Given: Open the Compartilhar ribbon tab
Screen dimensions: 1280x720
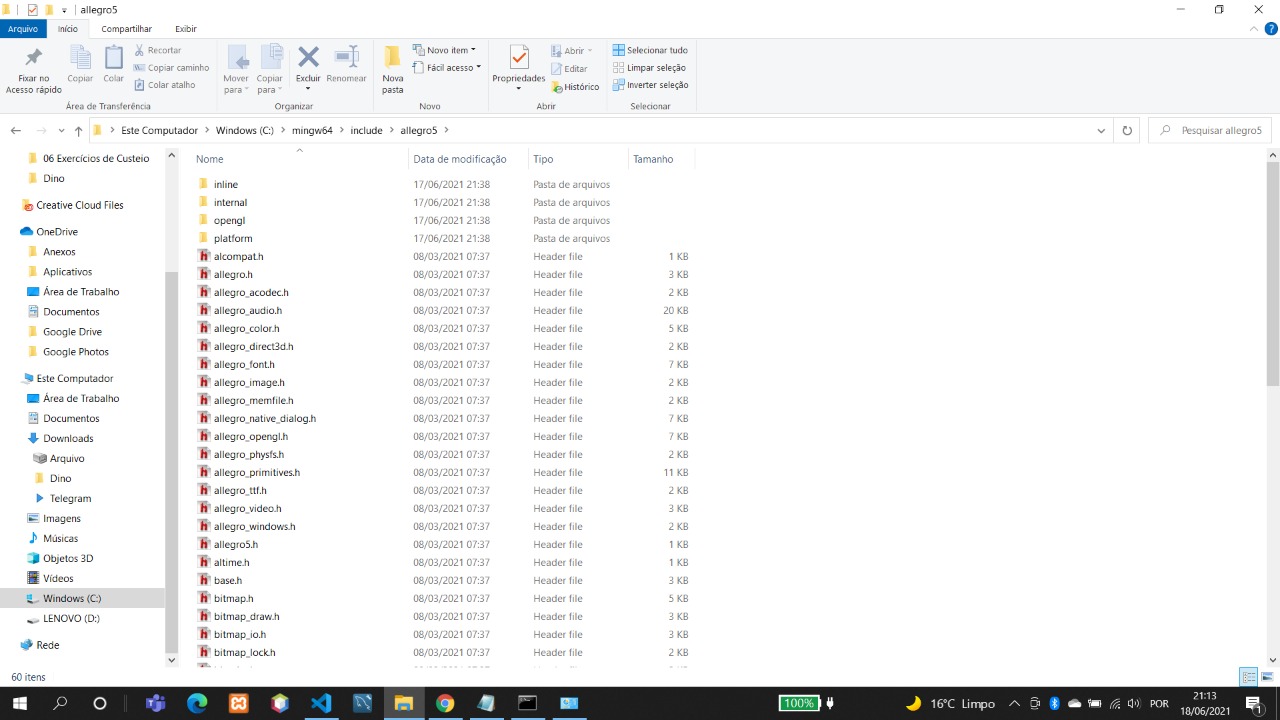Looking at the screenshot, I should pos(126,29).
